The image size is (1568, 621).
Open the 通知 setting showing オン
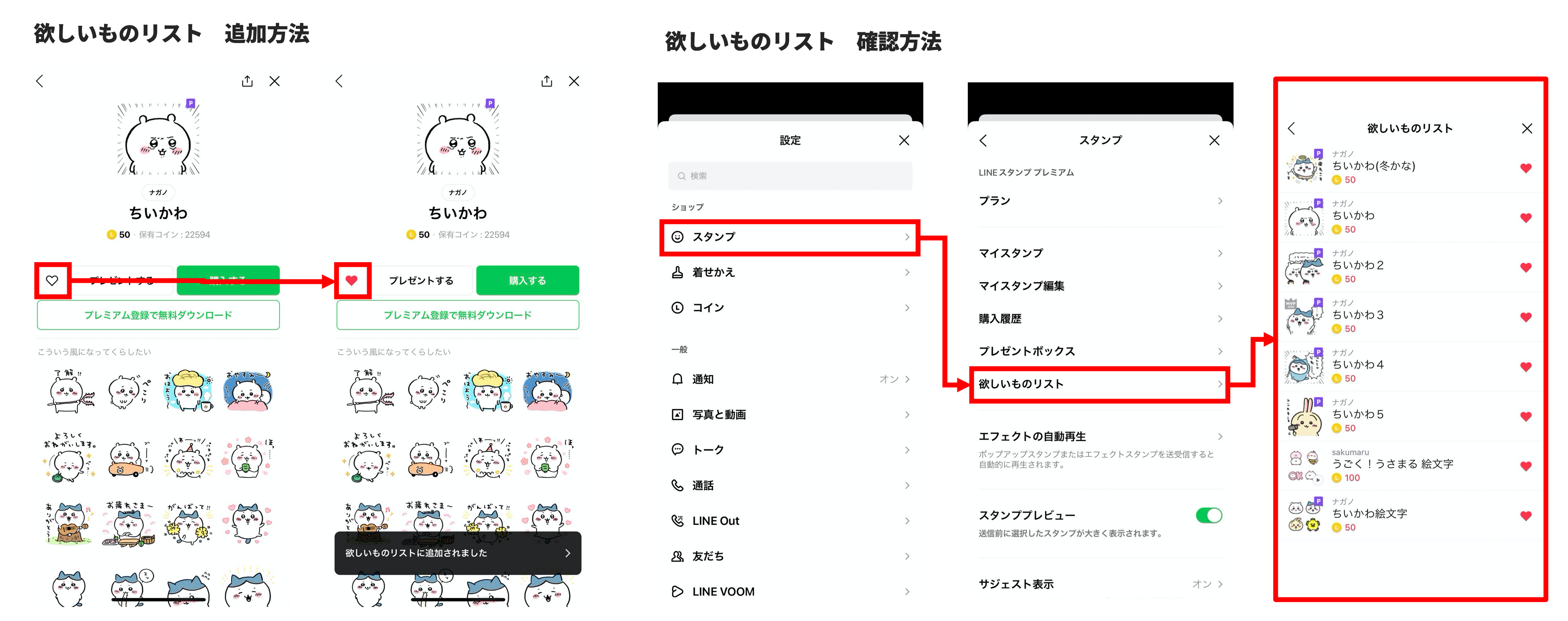point(790,379)
